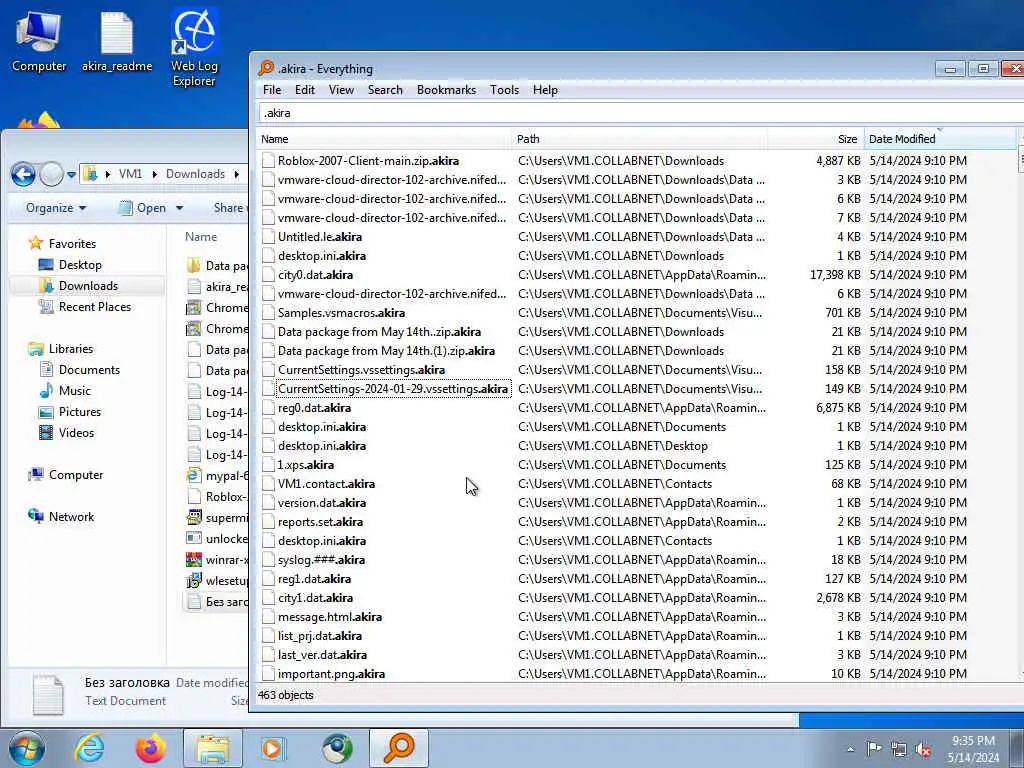Open the Computer desktop icon
The height and width of the screenshot is (768, 1024).
(39, 40)
